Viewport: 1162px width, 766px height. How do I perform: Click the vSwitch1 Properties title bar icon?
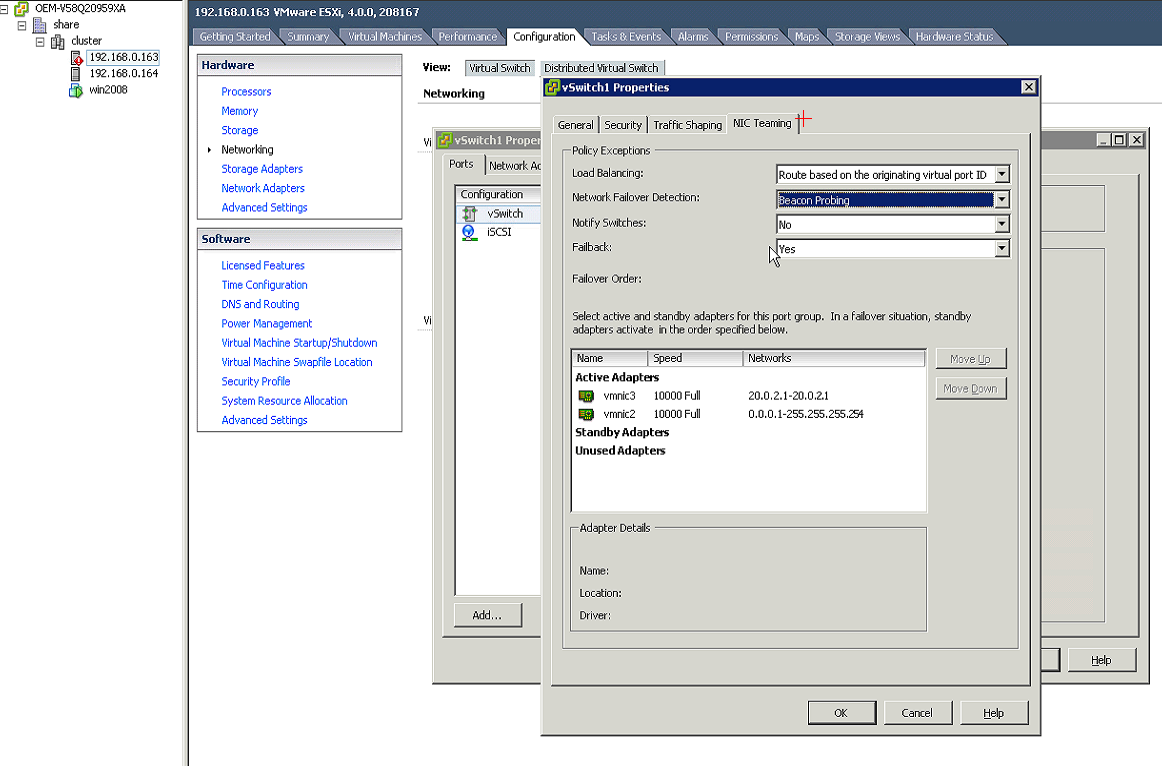[552, 87]
